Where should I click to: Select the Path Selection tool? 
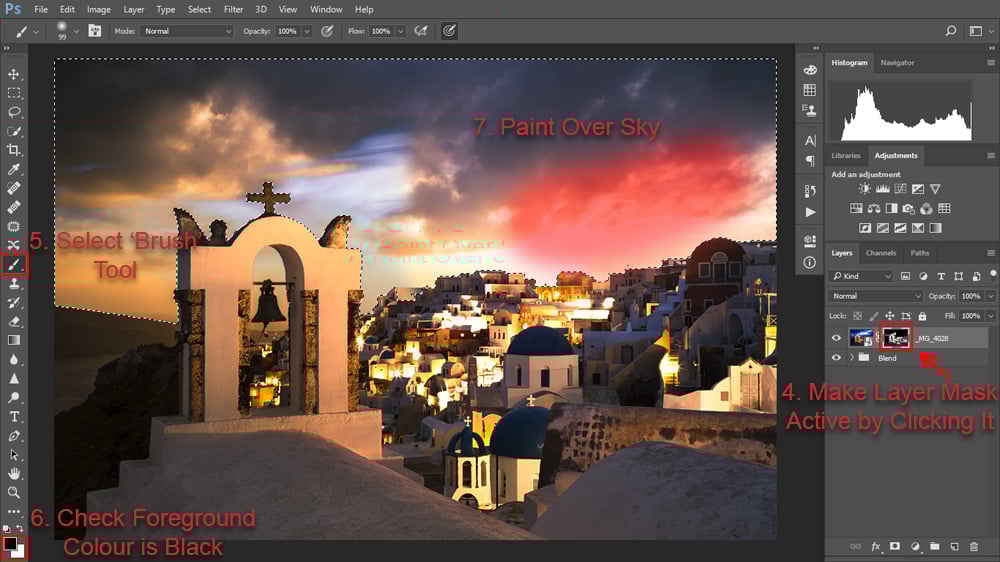(13, 455)
